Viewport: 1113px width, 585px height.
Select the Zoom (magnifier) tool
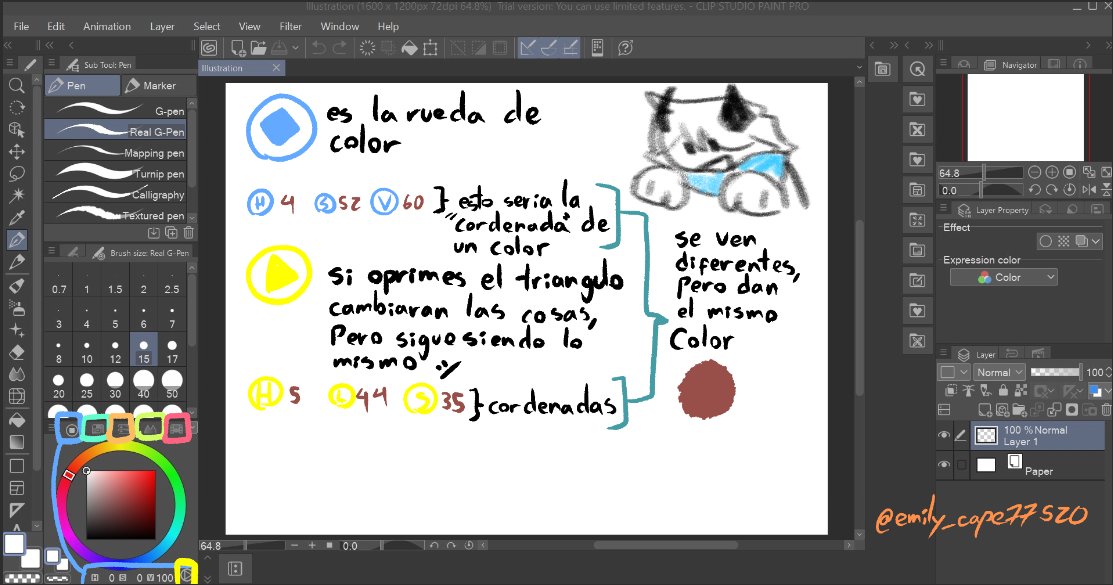tap(16, 88)
